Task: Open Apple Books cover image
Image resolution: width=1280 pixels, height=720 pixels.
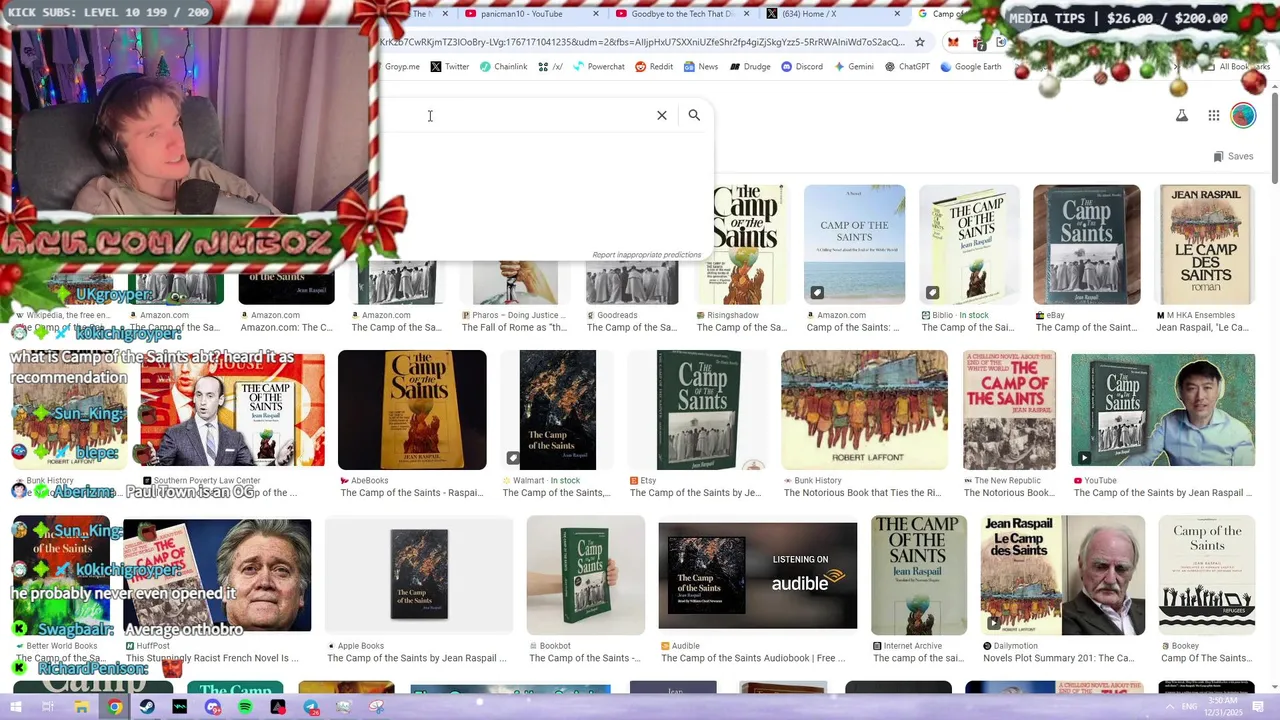Action: coord(418,575)
